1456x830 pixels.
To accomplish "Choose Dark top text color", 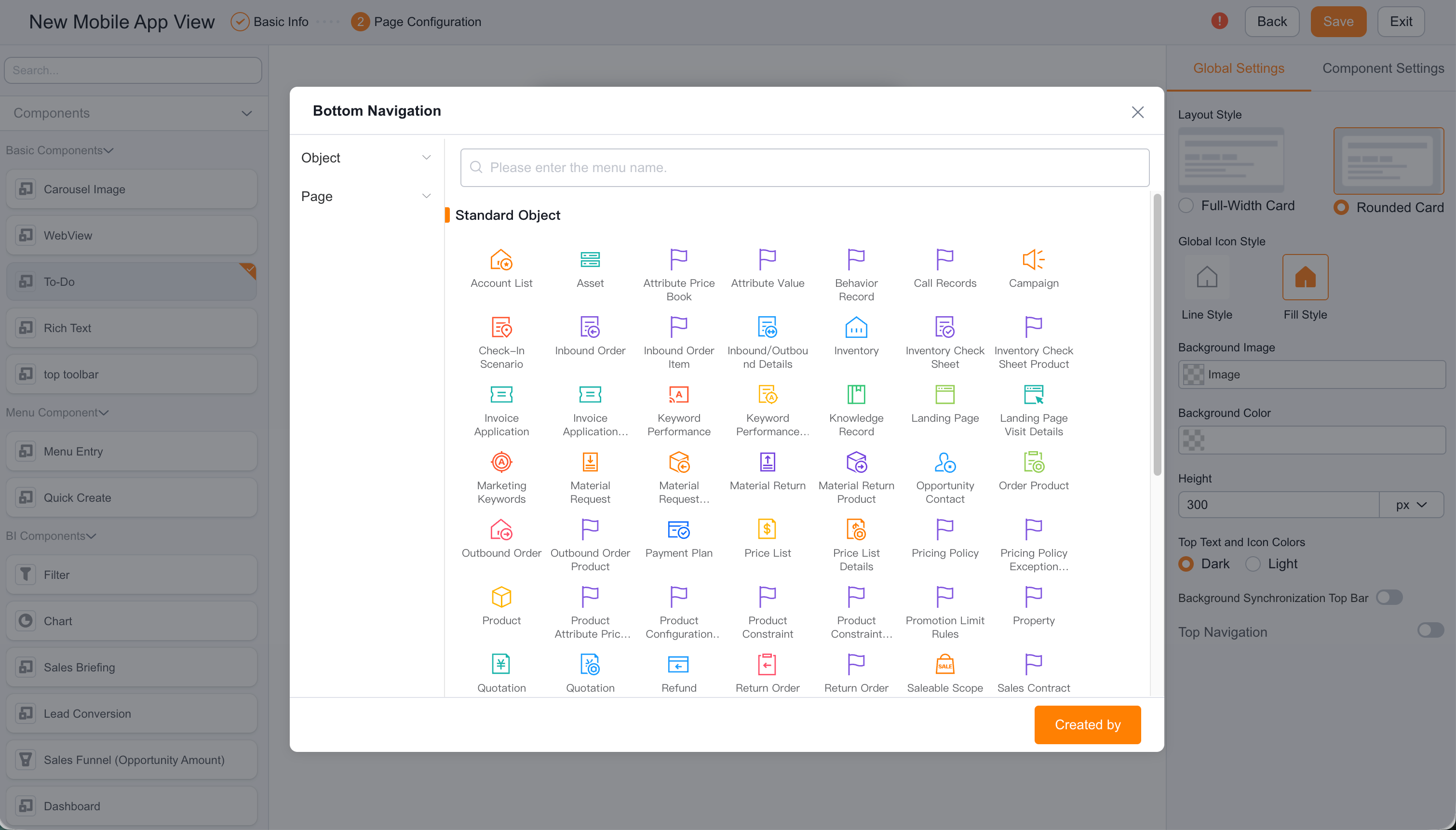I will (x=1186, y=564).
